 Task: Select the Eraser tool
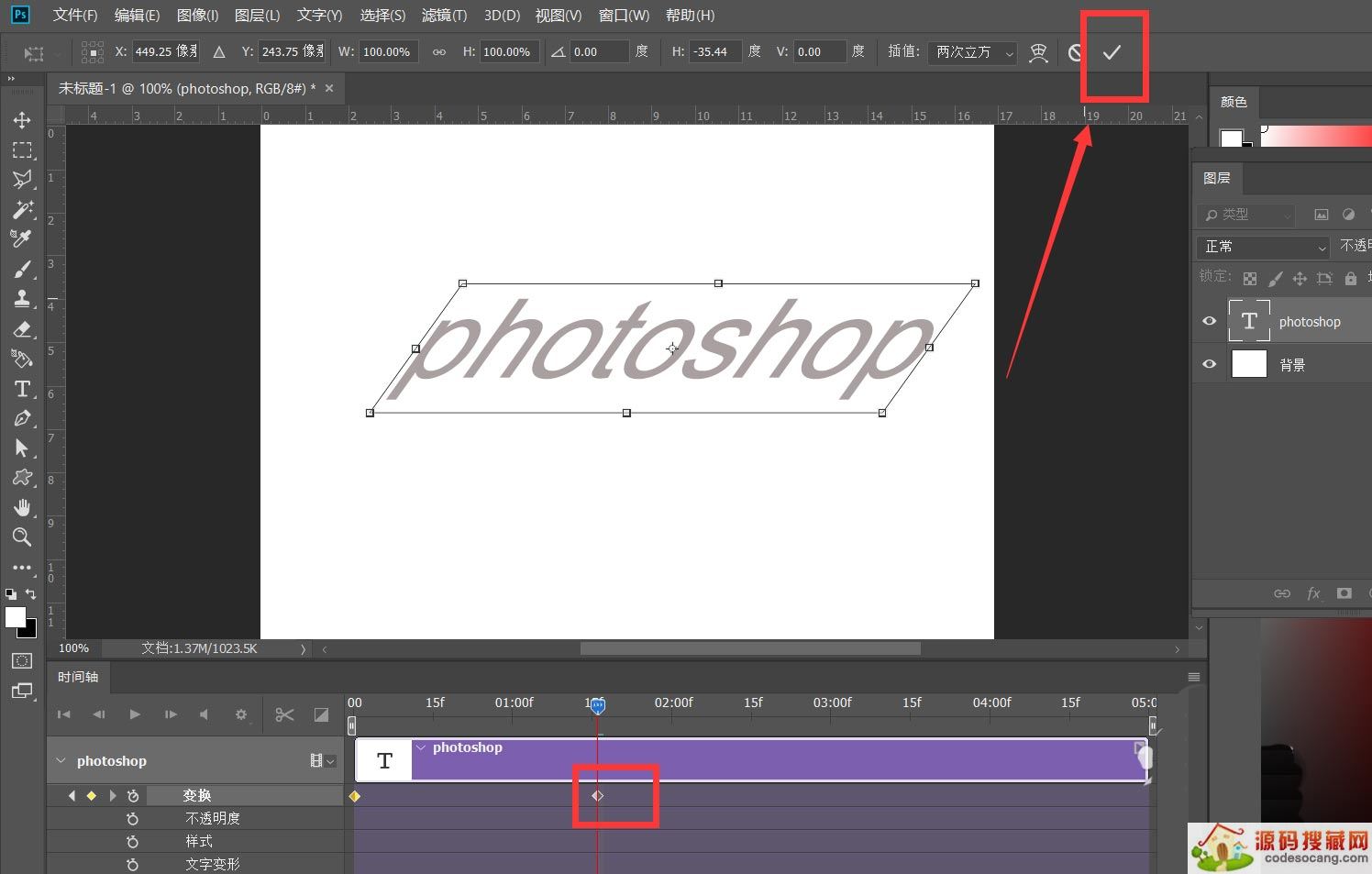coord(22,328)
